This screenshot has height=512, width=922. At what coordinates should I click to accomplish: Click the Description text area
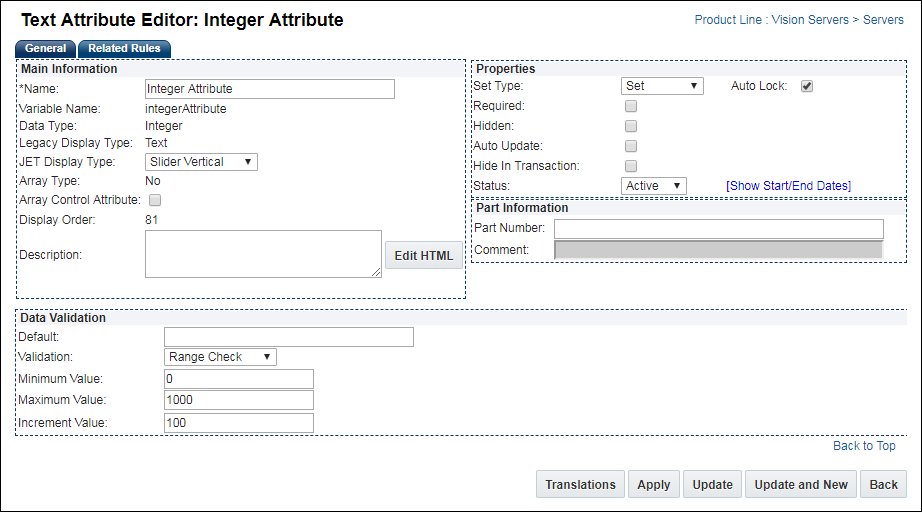point(263,254)
